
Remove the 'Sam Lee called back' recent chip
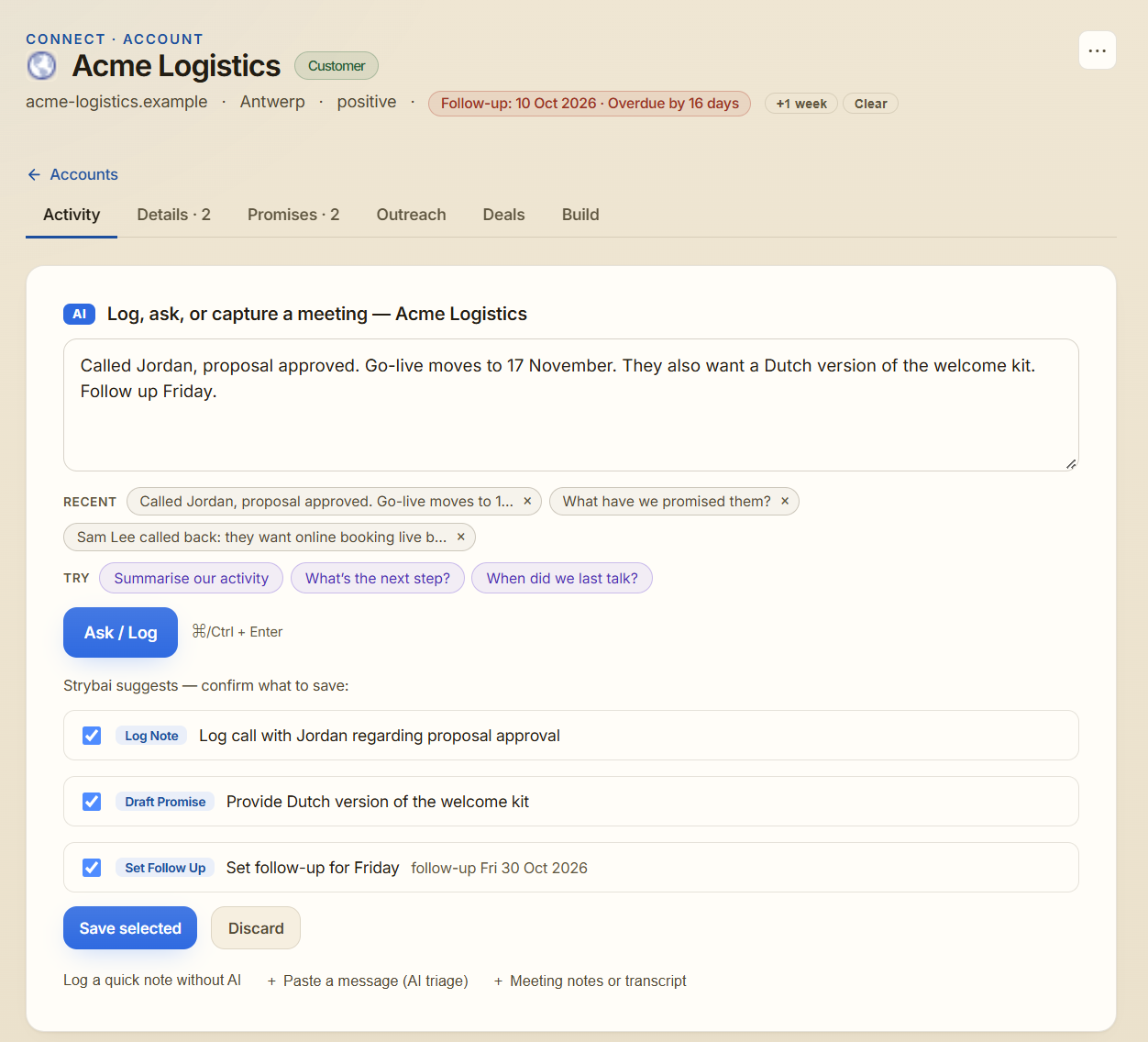pyautogui.click(x=461, y=537)
